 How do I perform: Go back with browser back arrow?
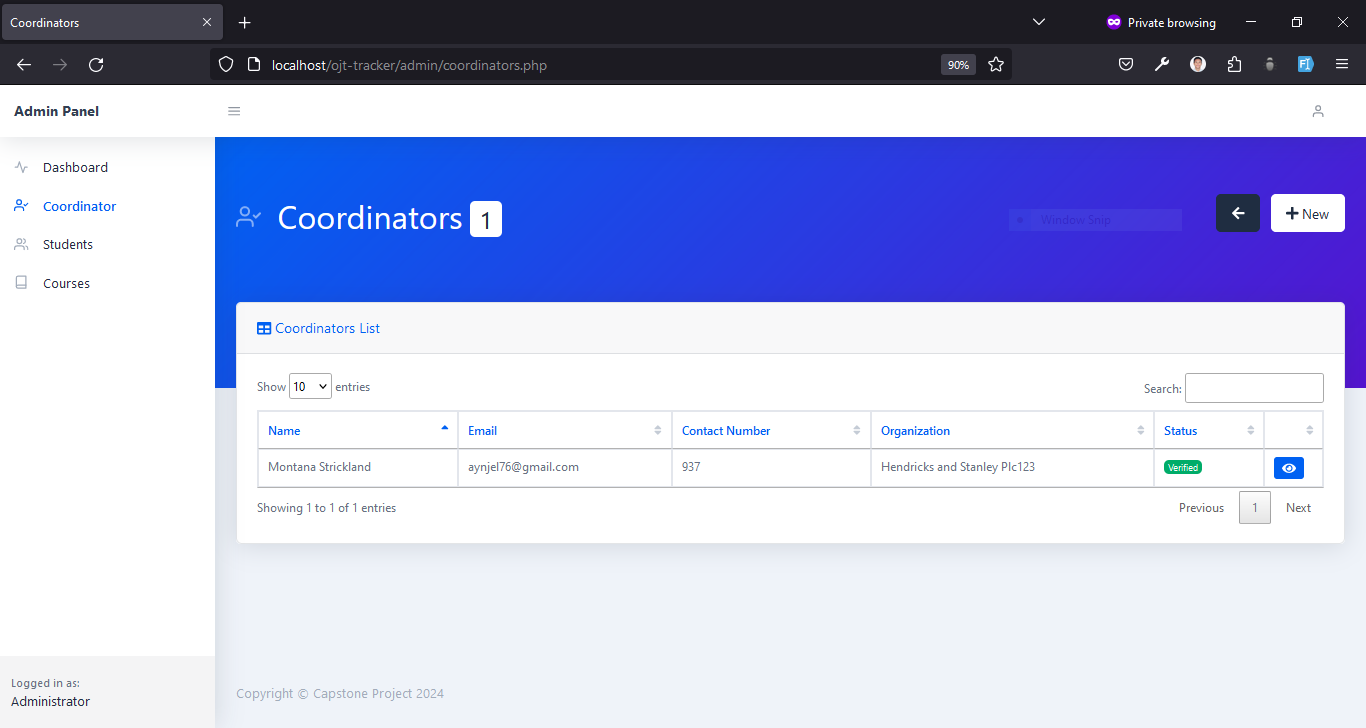coord(24,65)
